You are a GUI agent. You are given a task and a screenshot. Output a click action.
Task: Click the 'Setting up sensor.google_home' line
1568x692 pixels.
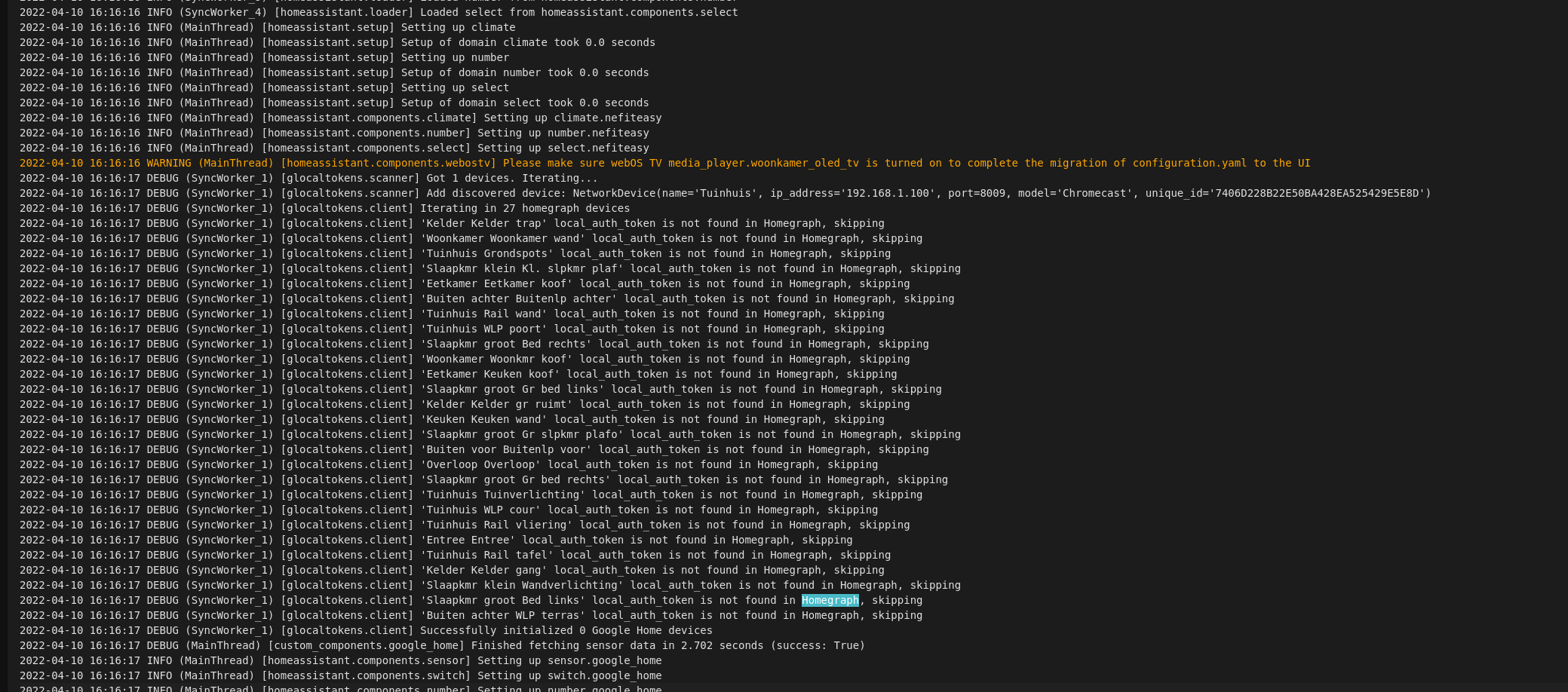[340, 661]
